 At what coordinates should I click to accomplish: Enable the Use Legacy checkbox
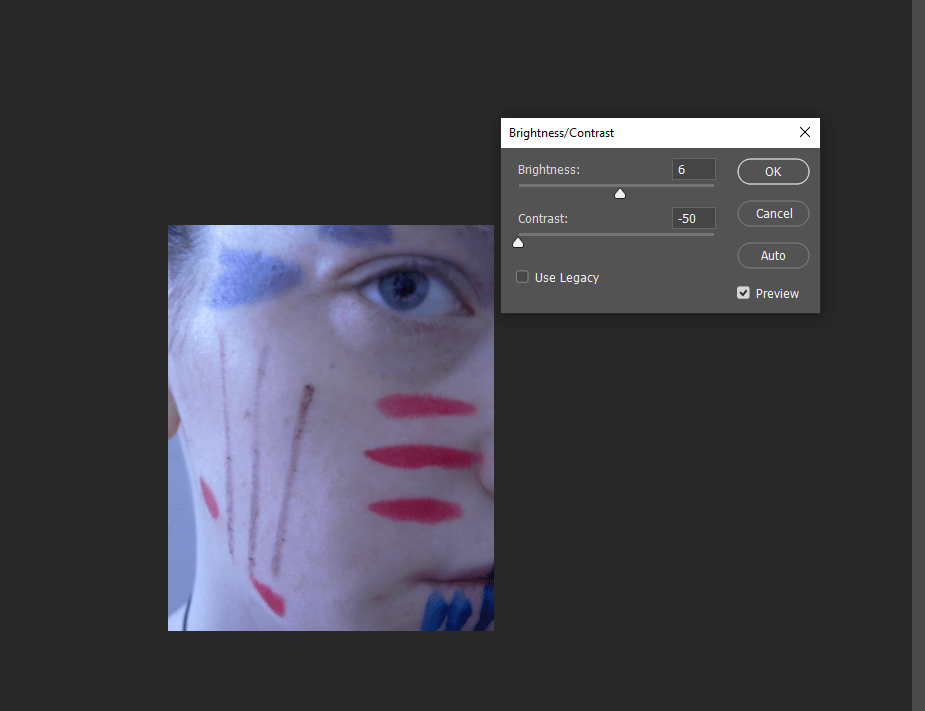pyautogui.click(x=522, y=277)
